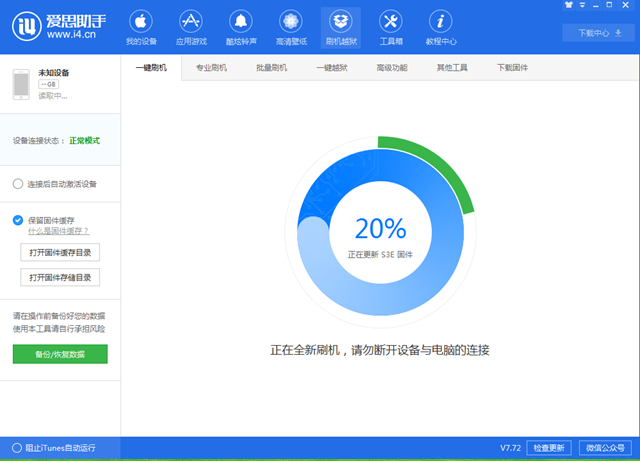Open 酷炫铃声 ringtones bell icon
This screenshot has width=640, height=461.
(240, 28)
